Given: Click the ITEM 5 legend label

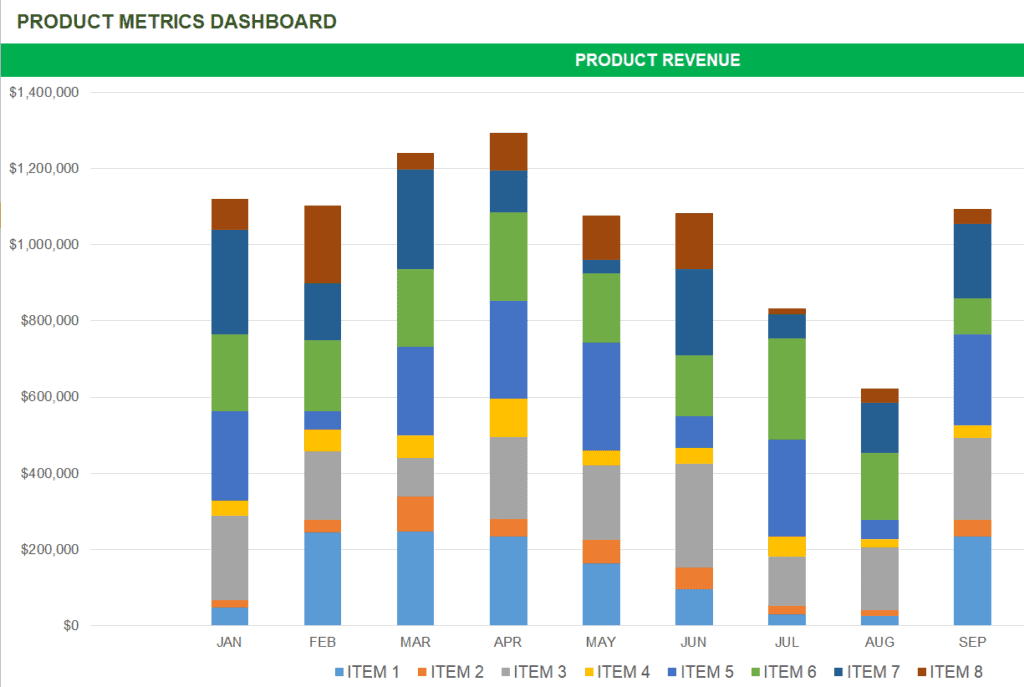Looking at the screenshot, I should click(x=707, y=672).
